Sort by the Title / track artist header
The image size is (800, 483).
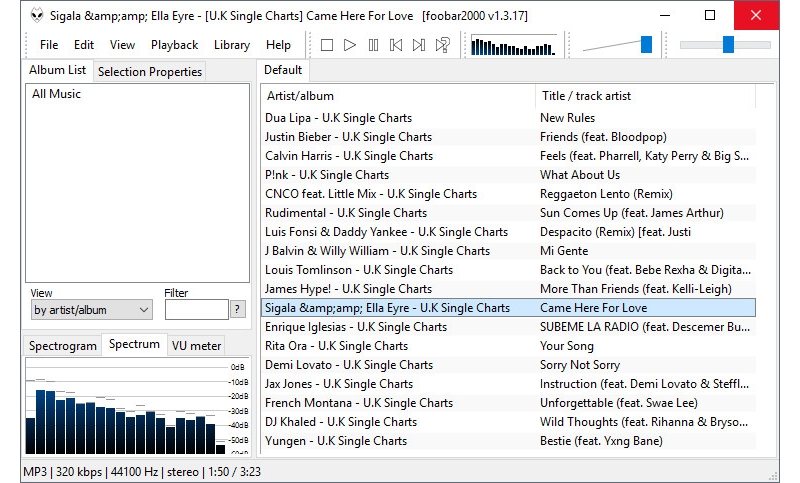click(x=645, y=96)
